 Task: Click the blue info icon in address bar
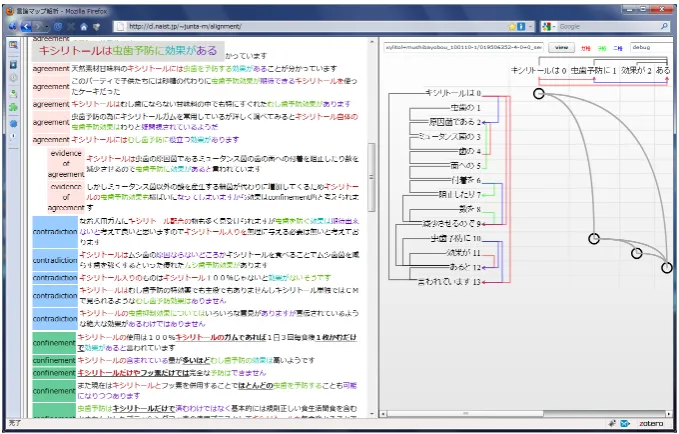coord(521,26)
